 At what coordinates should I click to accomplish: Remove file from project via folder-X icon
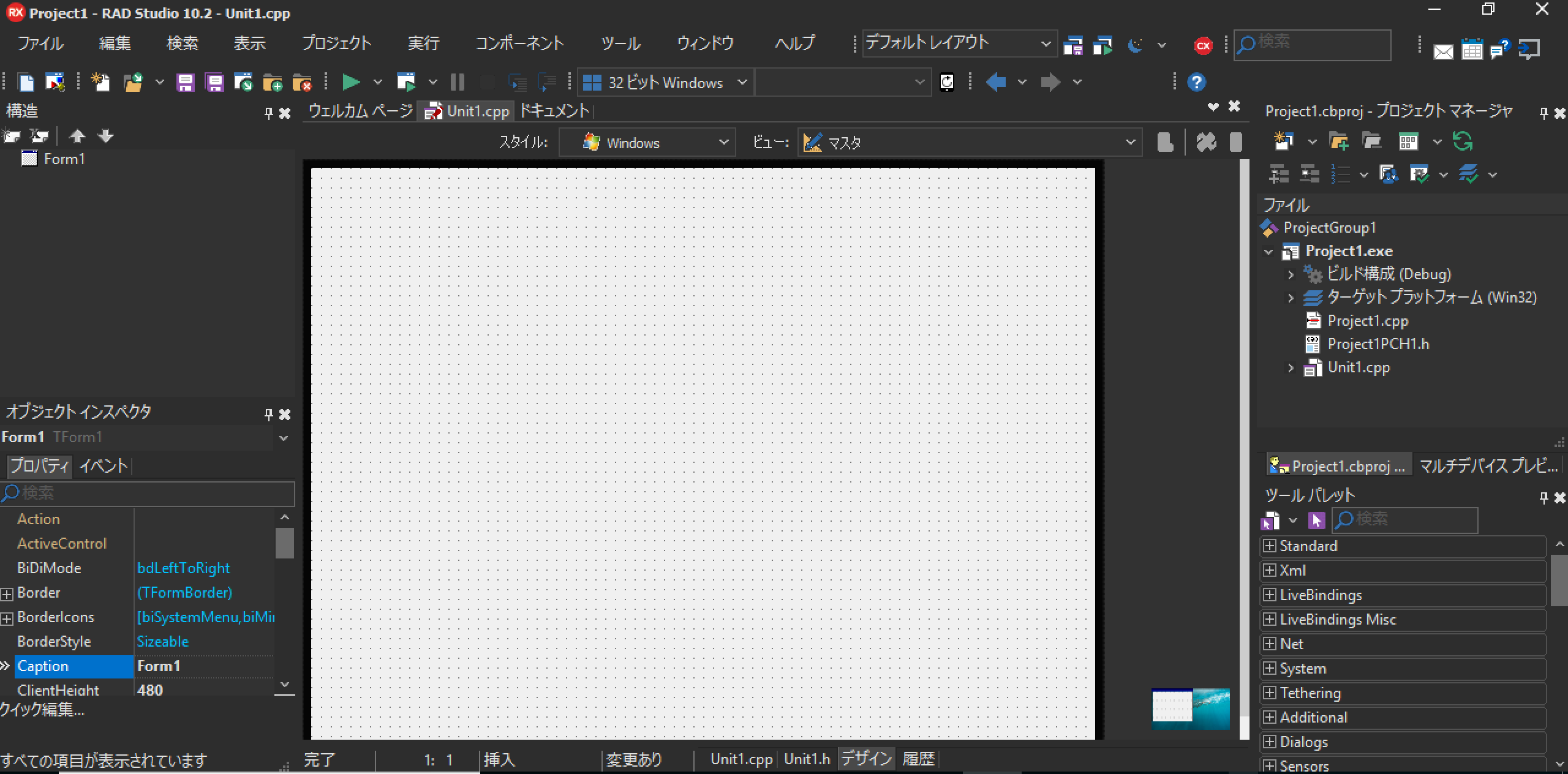pos(301,81)
